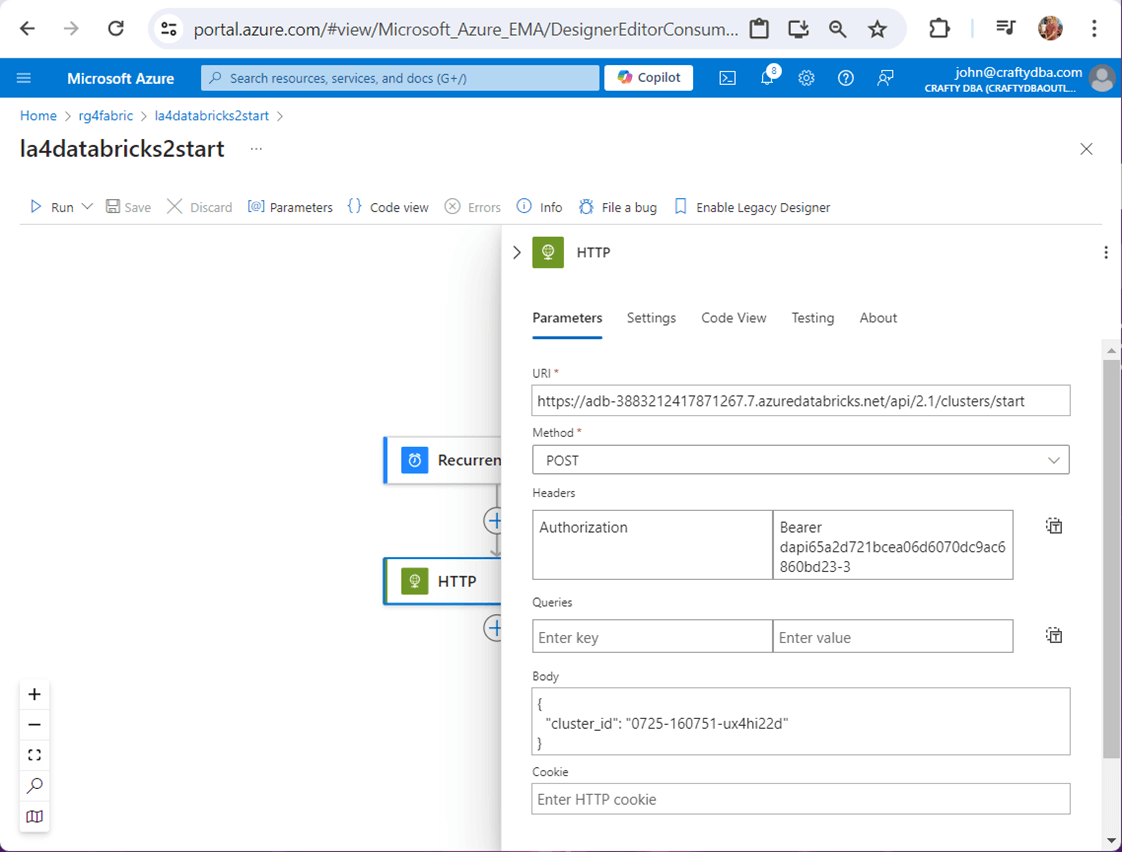1122x852 pixels.
Task: Toggle Headers to text mode icon
Action: (x=1053, y=527)
